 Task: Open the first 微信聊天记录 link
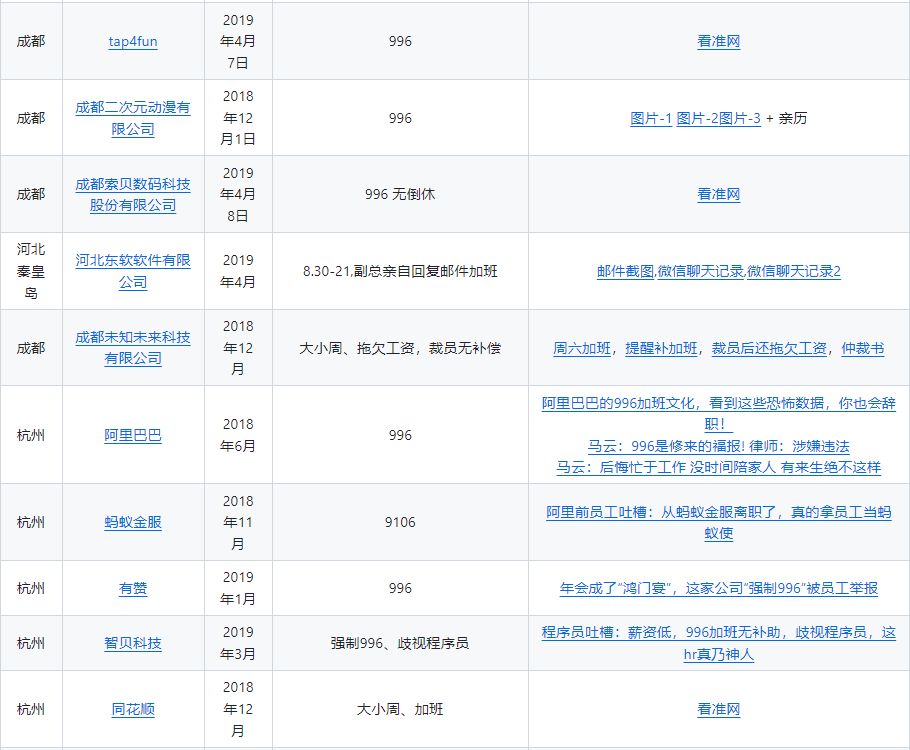[700, 272]
